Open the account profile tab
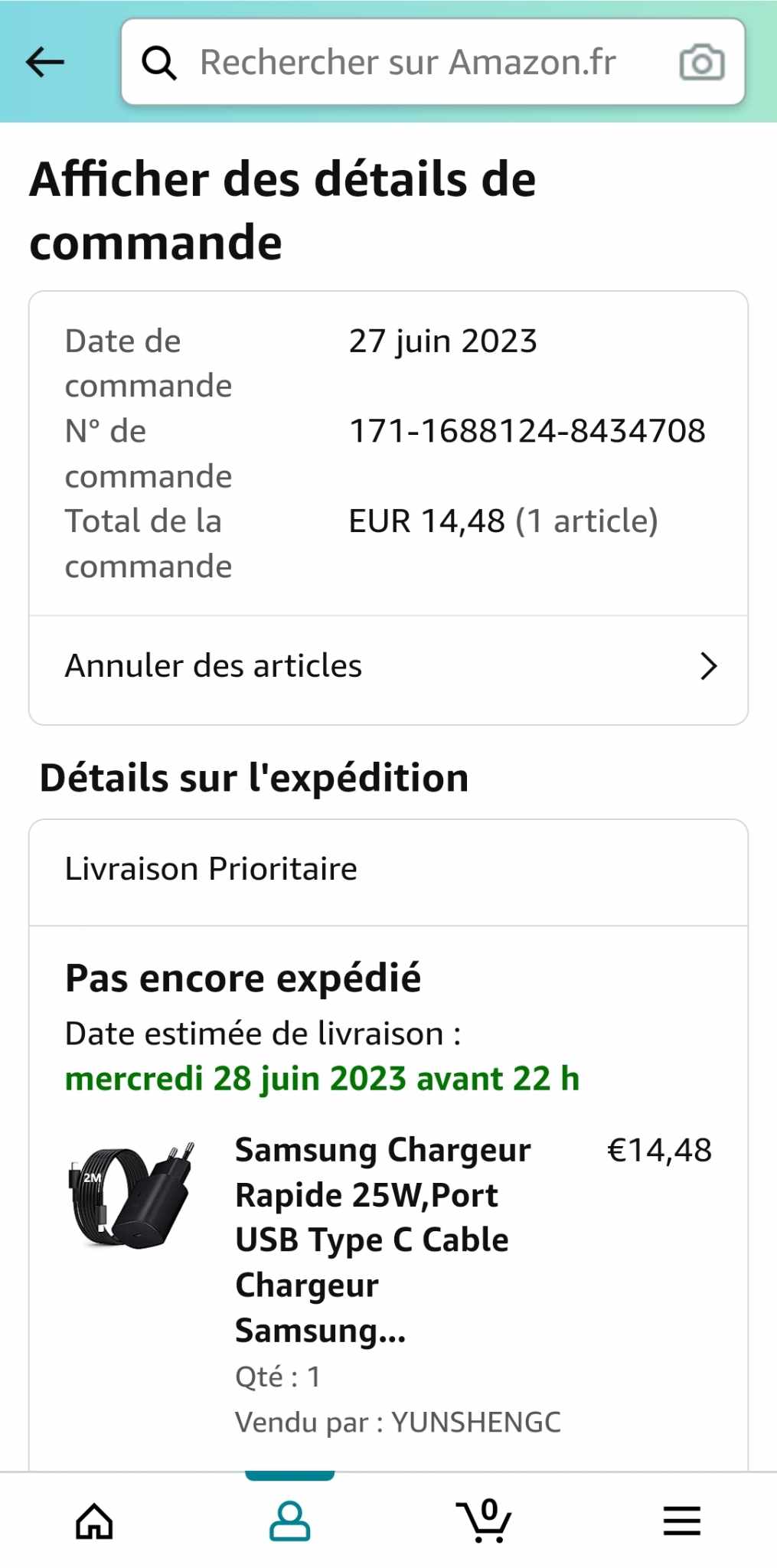 click(289, 1521)
